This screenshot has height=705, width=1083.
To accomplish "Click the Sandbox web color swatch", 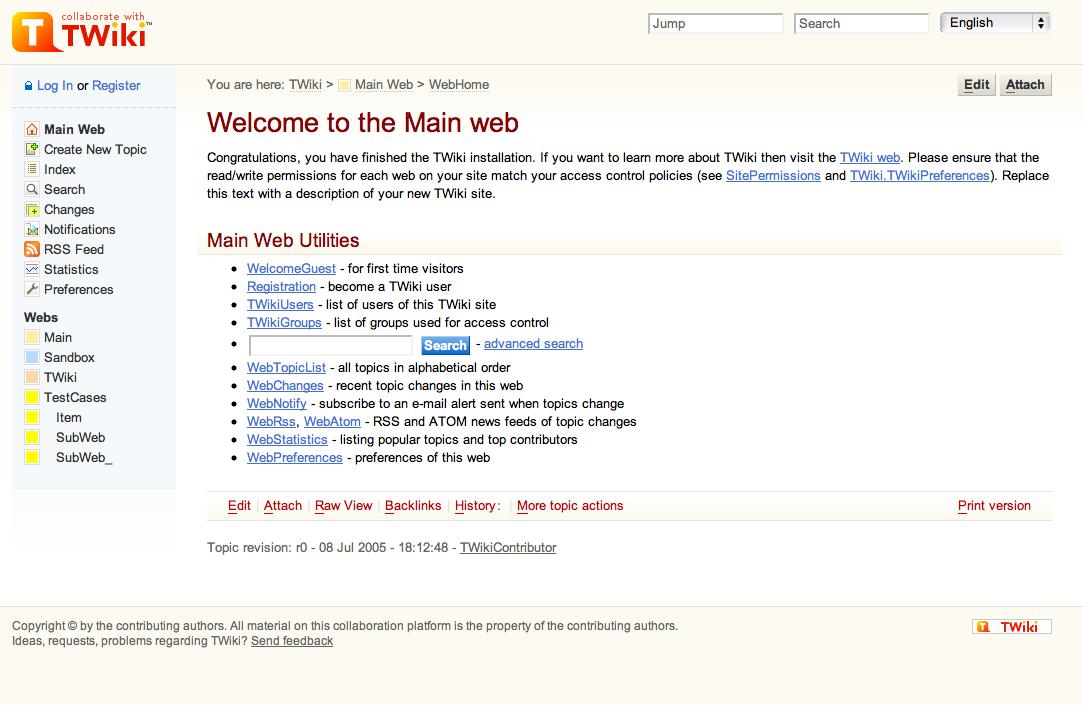I will pos(32,357).
